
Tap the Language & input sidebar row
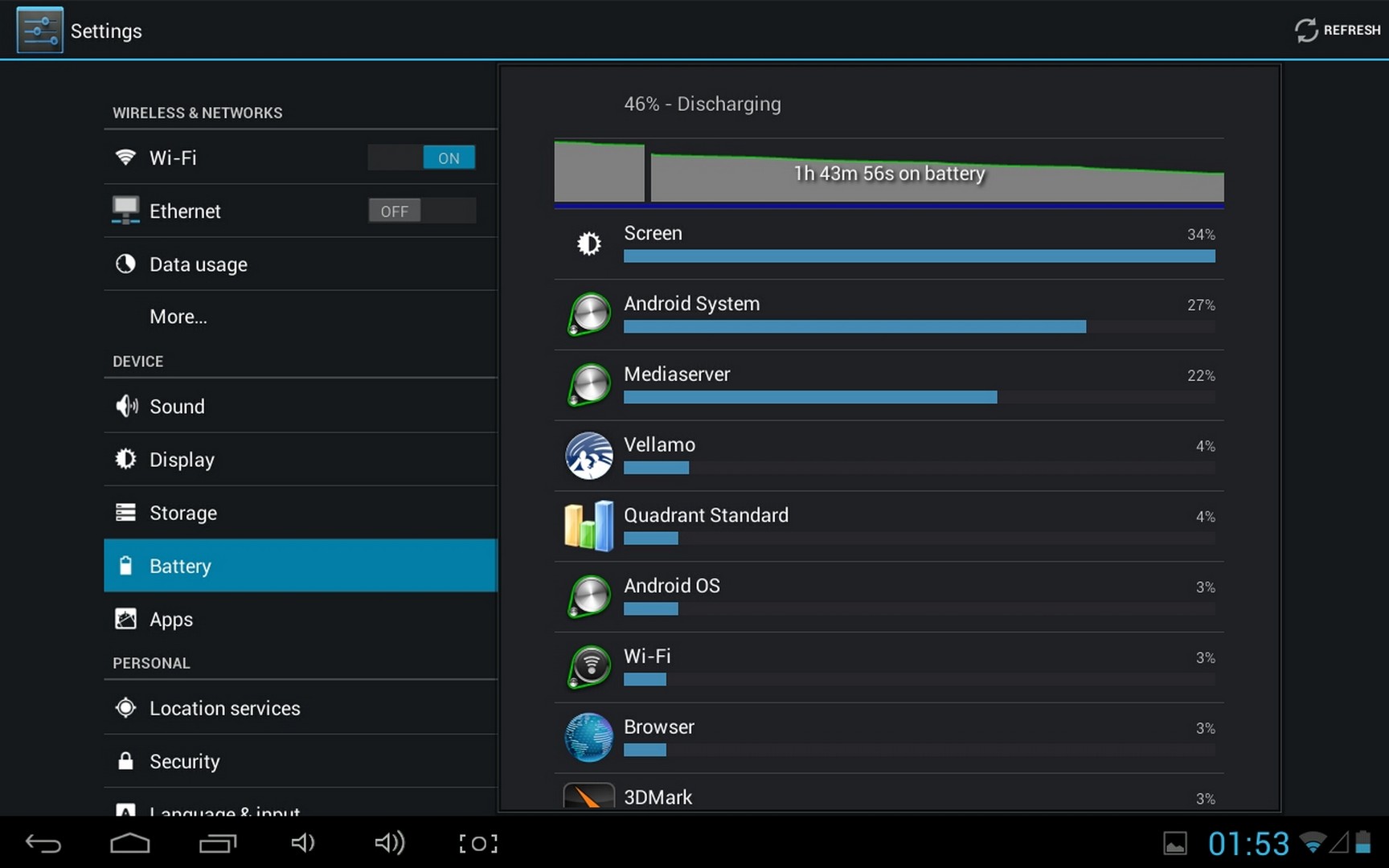[x=301, y=804]
